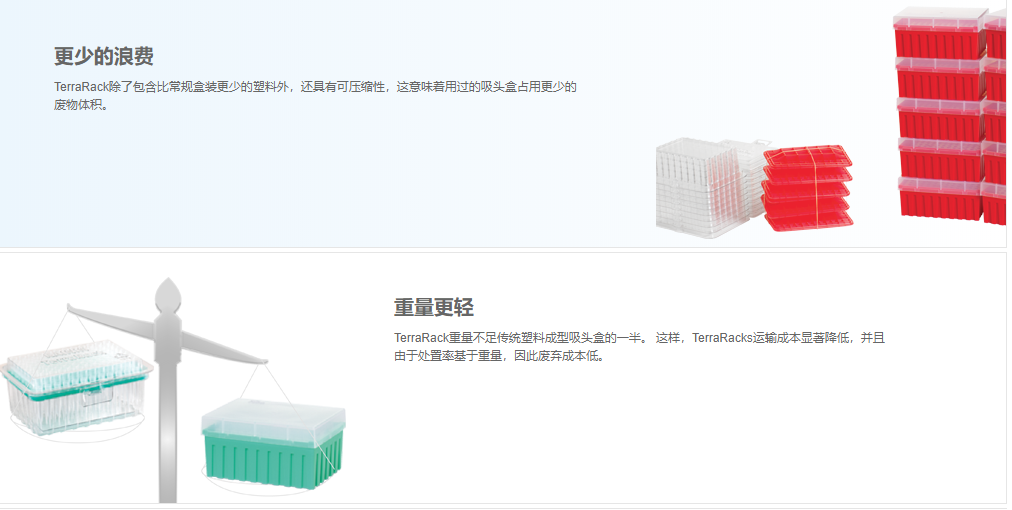1012x510 pixels.
Task: Click the tall red tip box stack
Action: coord(941,114)
